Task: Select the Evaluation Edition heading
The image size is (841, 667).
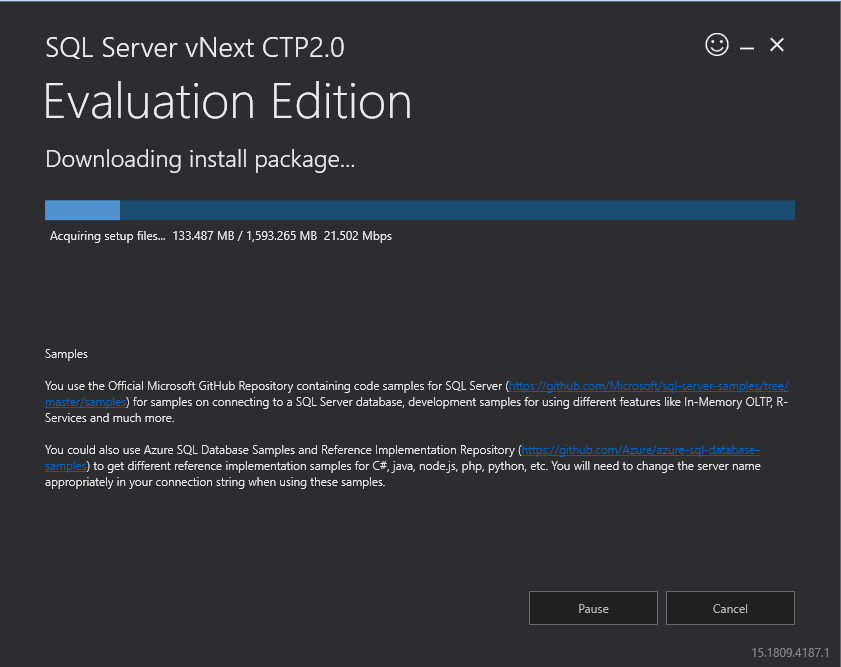Action: click(228, 102)
